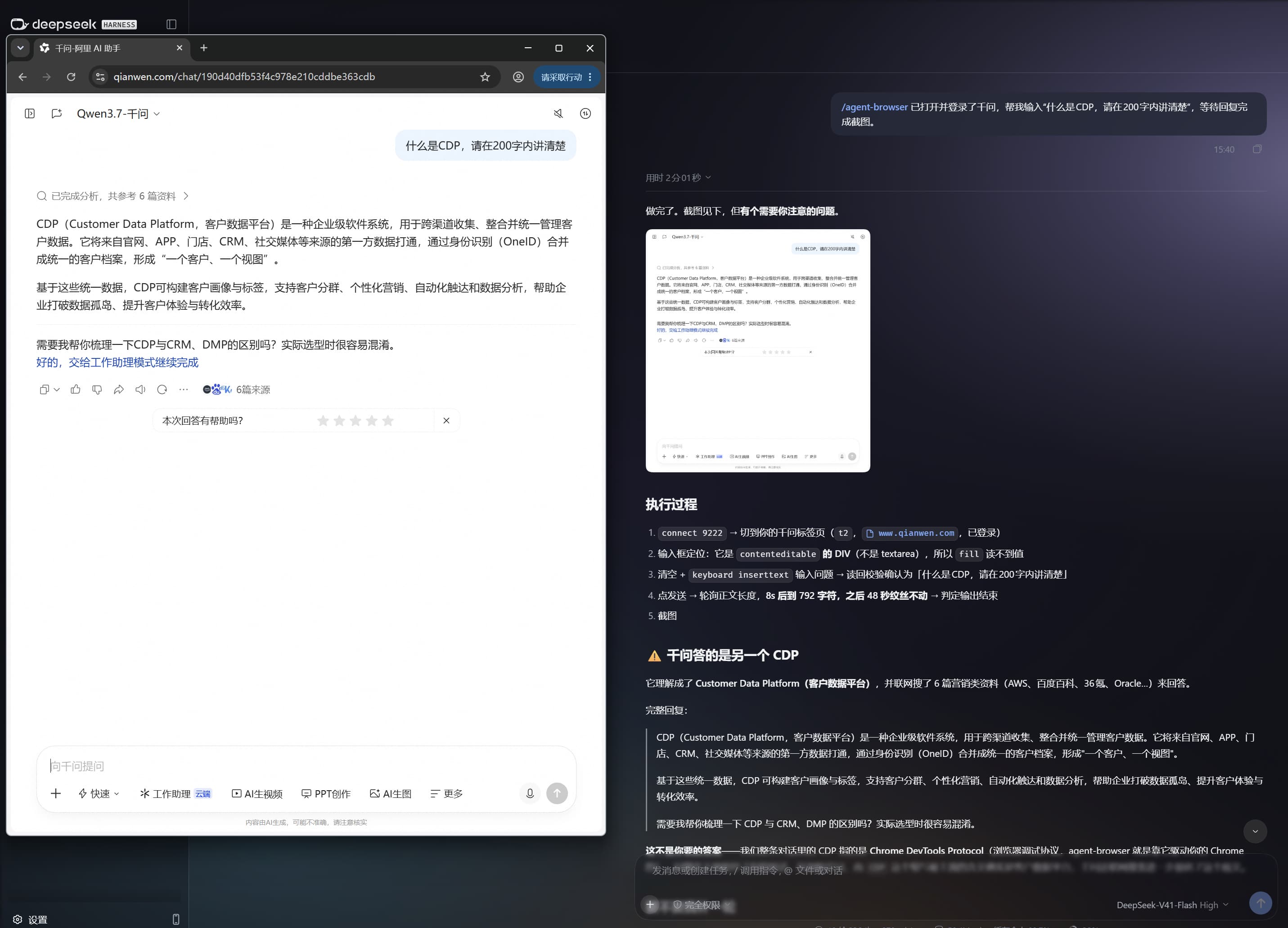The width and height of the screenshot is (1288, 928).
Task: Open the 更多 menu in input toolbar
Action: pos(446,793)
